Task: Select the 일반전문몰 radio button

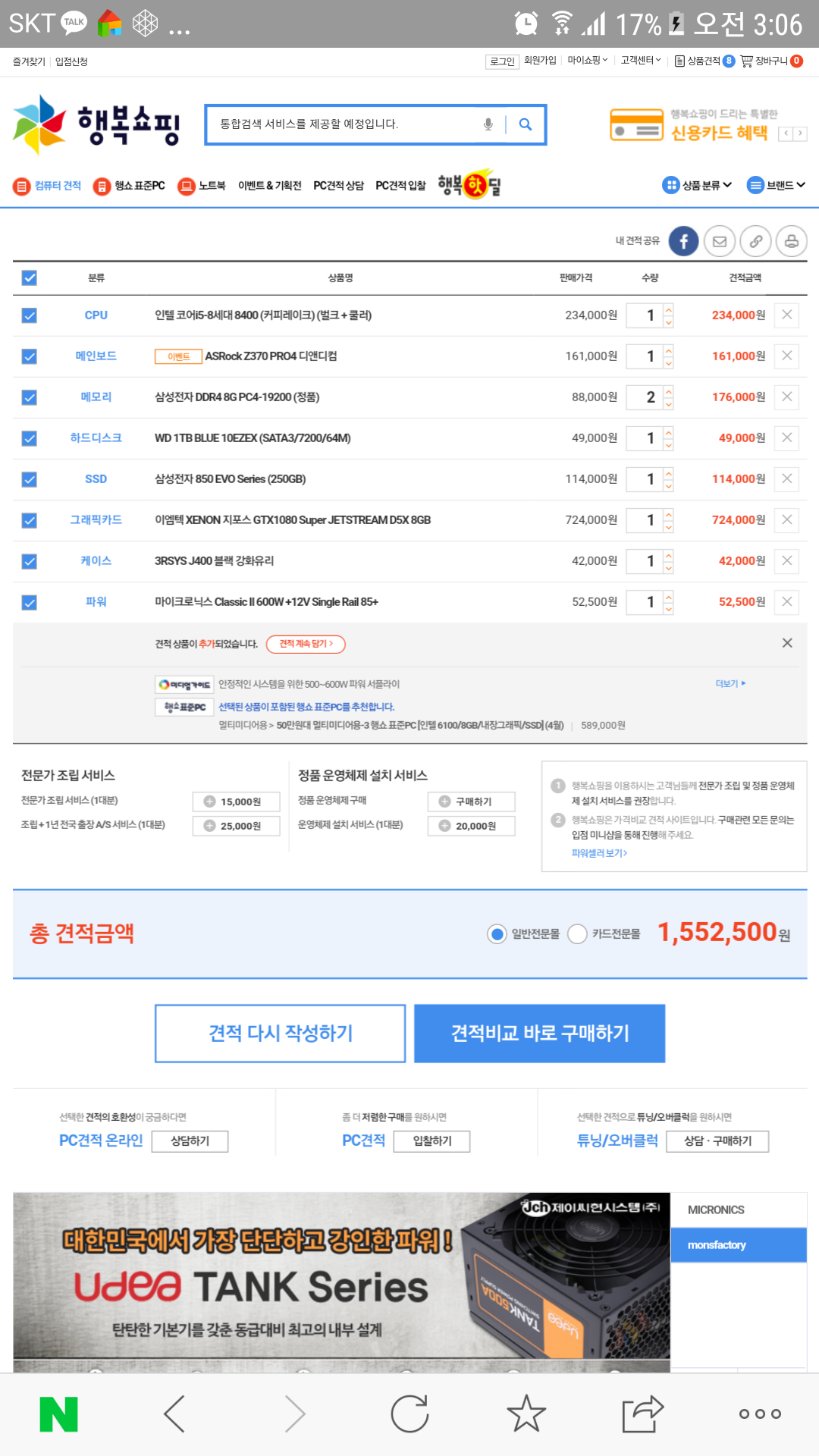Action: 497,934
